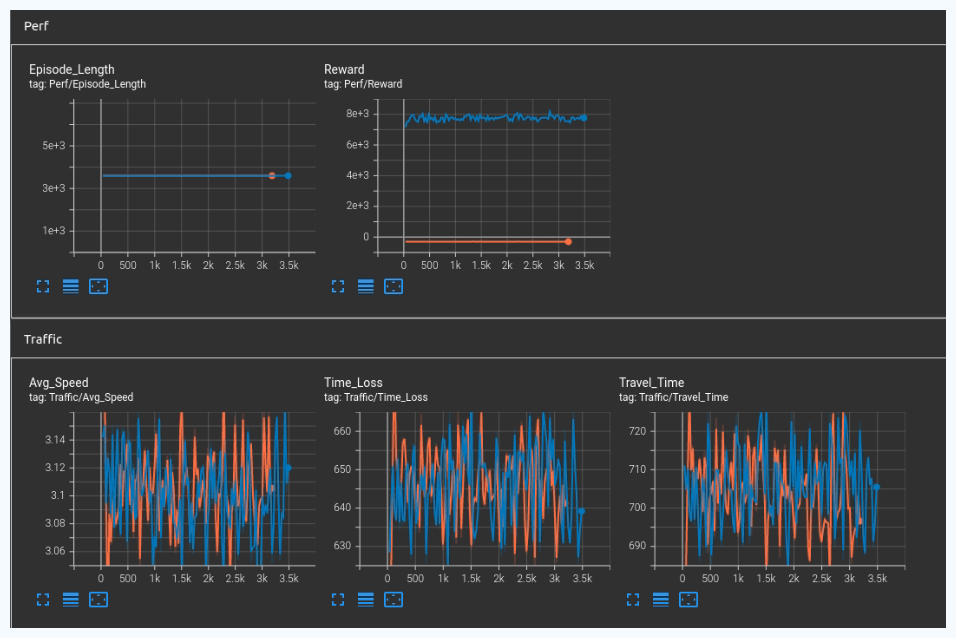The width and height of the screenshot is (956, 638).
Task: Maximize the Time_Loss chart size
Action: (x=338, y=599)
